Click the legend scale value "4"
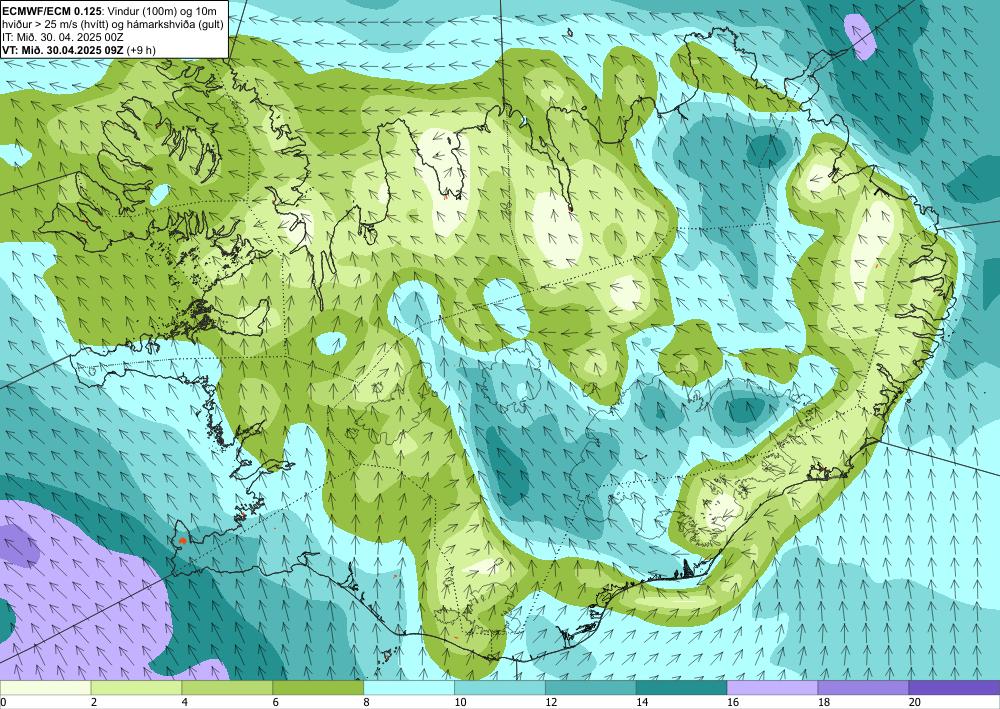1000x709 pixels. tap(185, 703)
